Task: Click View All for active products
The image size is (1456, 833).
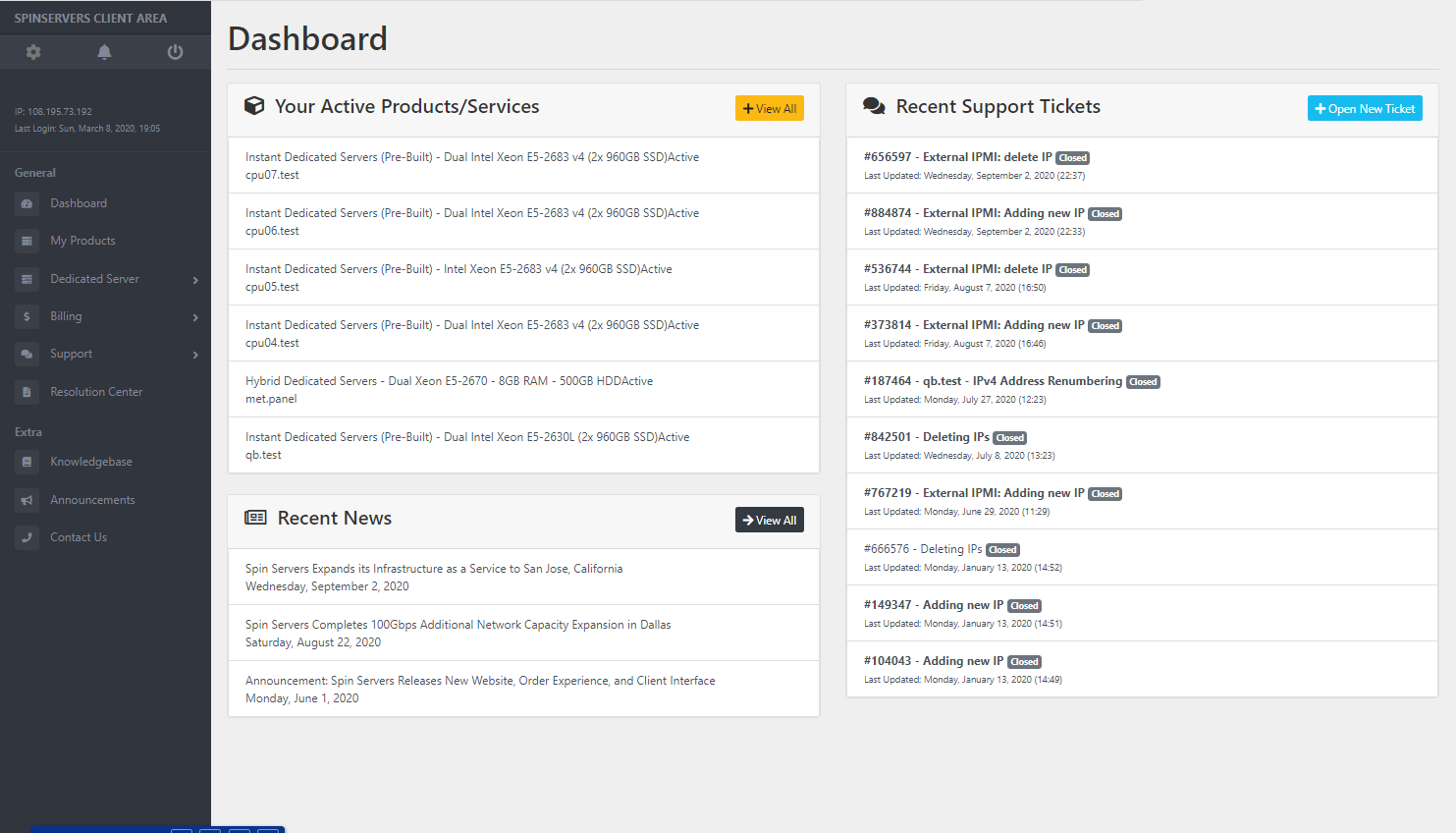Action: pos(769,109)
